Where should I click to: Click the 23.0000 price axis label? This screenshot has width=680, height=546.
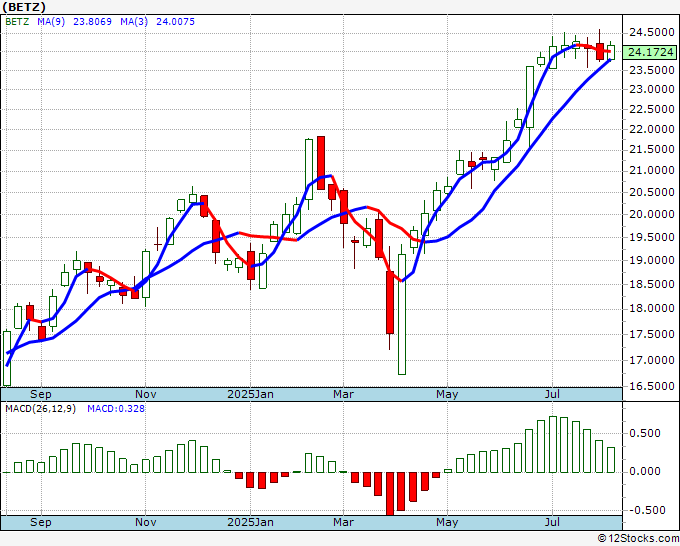652,89
